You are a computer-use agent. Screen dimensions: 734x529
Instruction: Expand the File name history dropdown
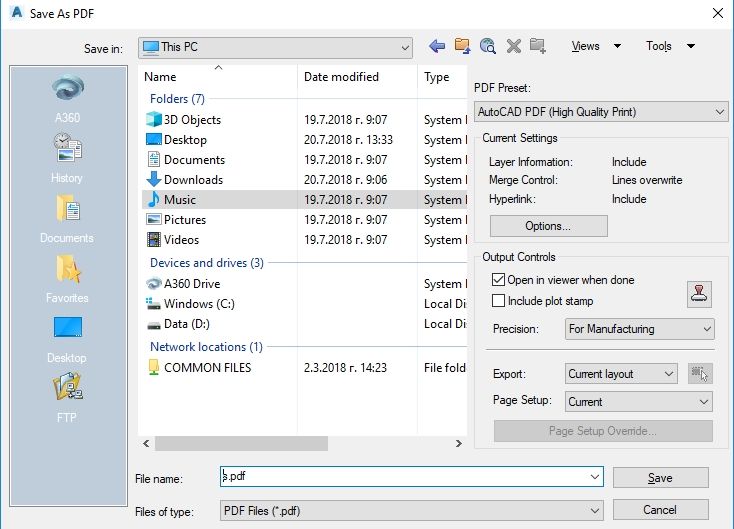(x=595, y=477)
